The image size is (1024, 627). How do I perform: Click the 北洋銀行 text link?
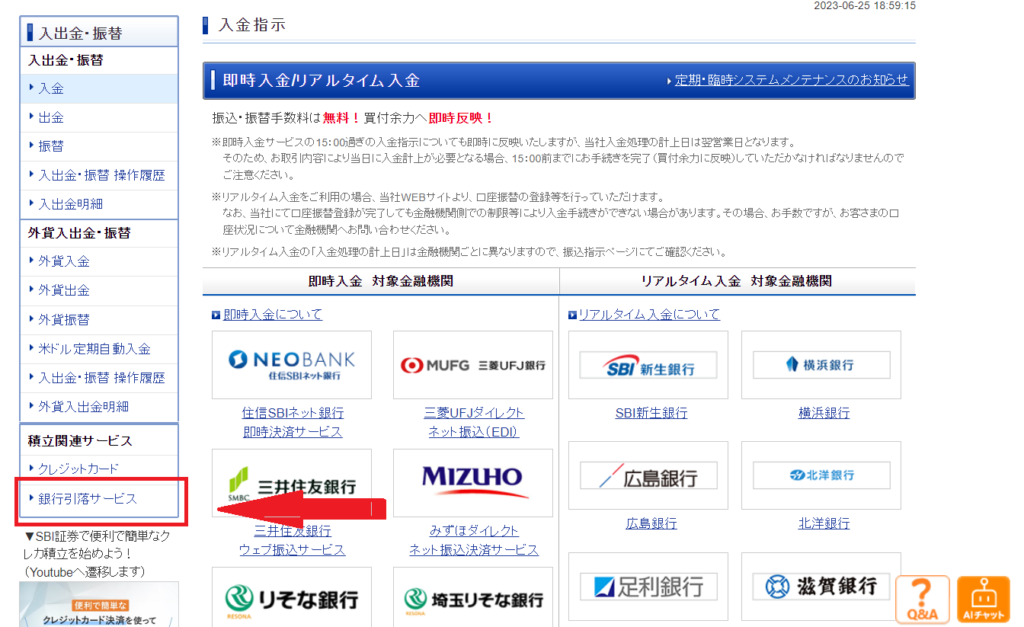click(824, 523)
